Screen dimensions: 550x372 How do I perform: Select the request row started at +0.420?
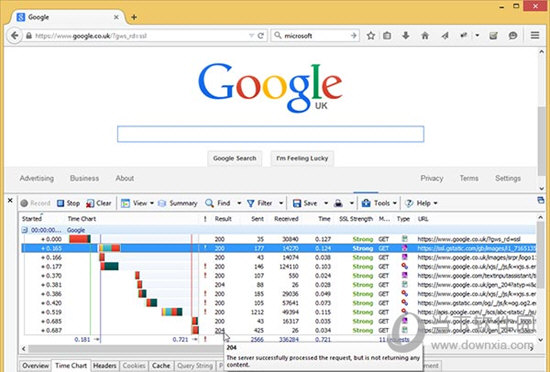[x=279, y=303]
